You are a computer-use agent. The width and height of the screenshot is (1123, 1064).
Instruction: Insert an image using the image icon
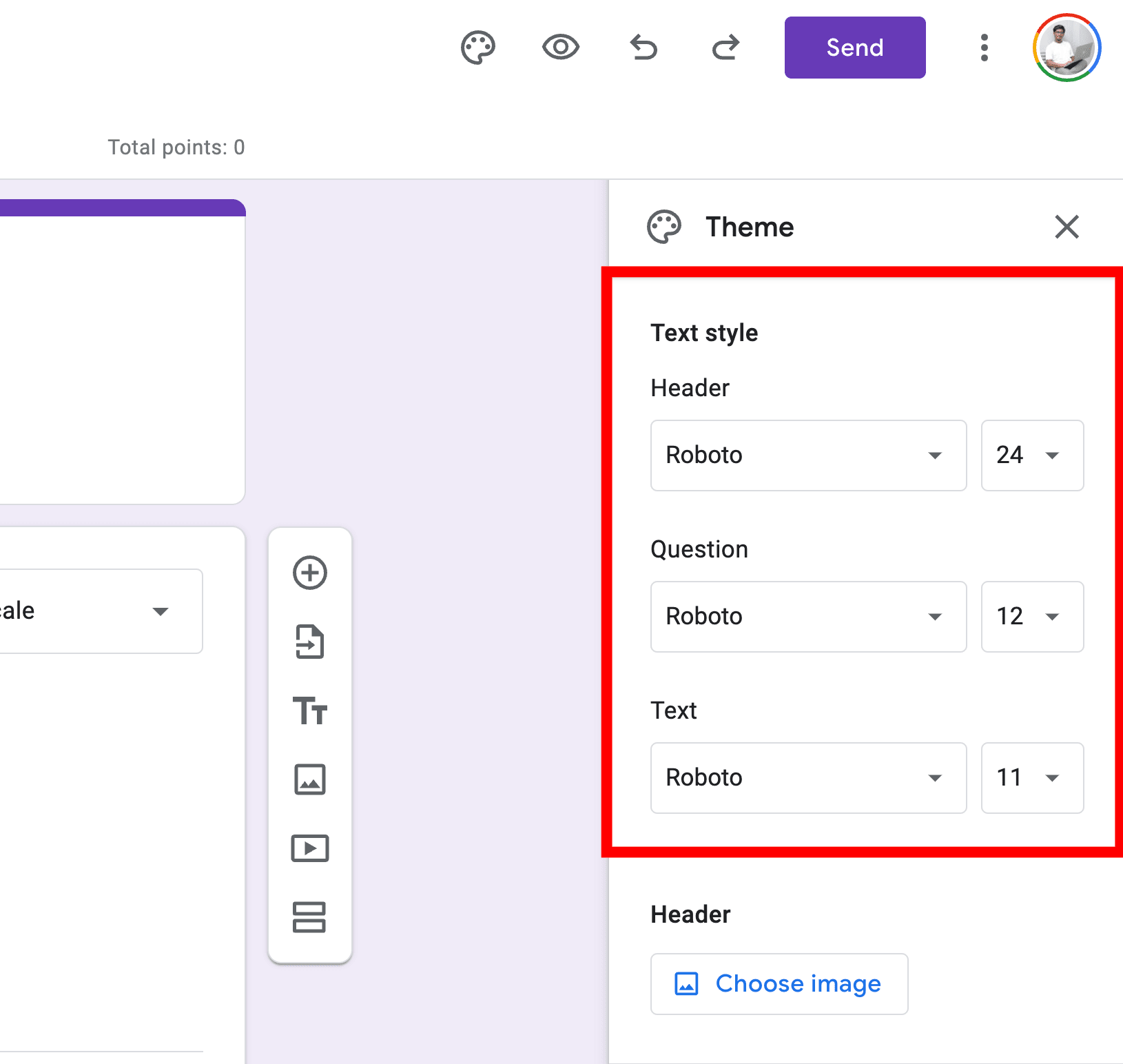[310, 779]
